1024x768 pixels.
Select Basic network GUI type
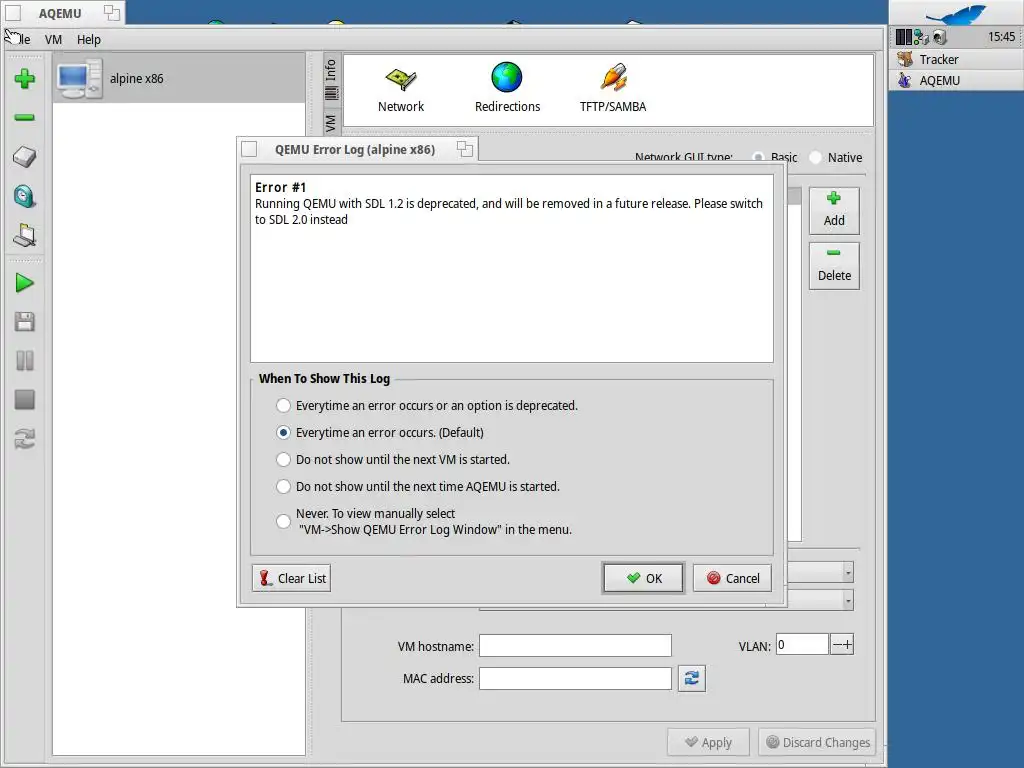pos(776,157)
